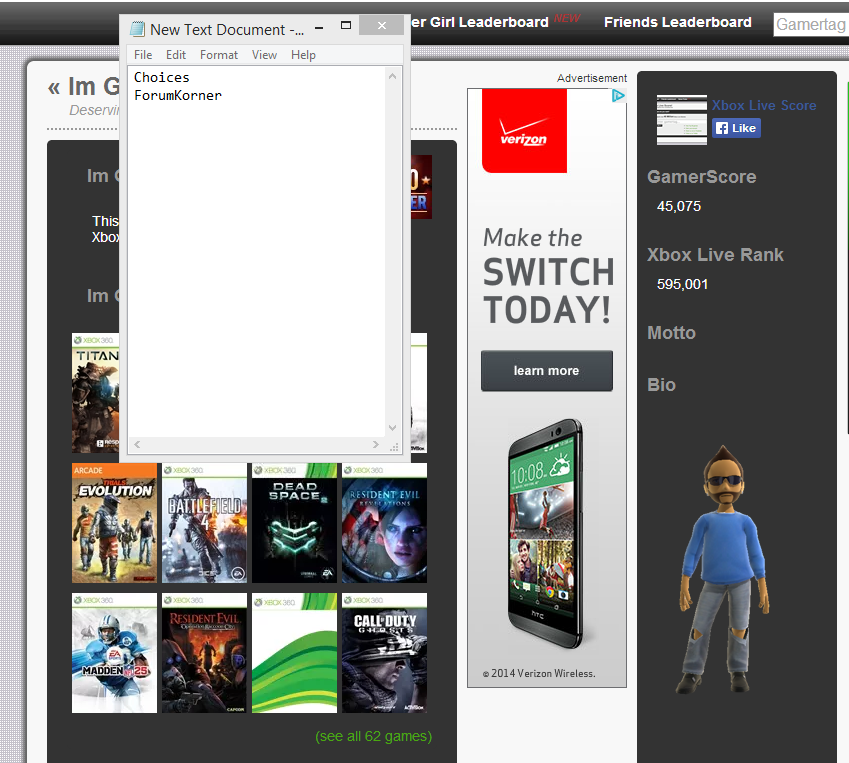Click Notepad vertical scrollbar down arrow
The image size is (849, 763).
click(x=393, y=428)
